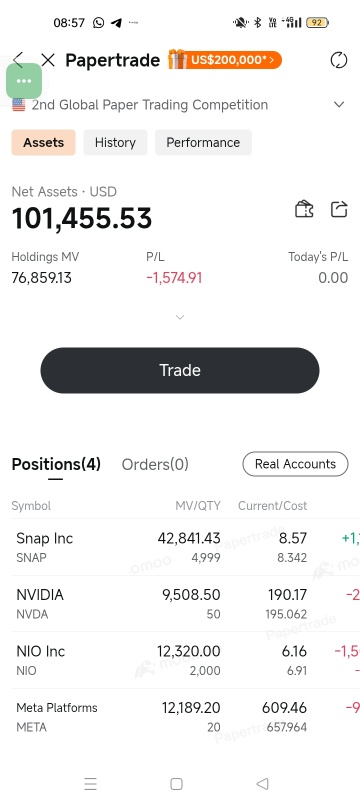Tap the Android recent apps menu icon

pyautogui.click(x=91, y=783)
